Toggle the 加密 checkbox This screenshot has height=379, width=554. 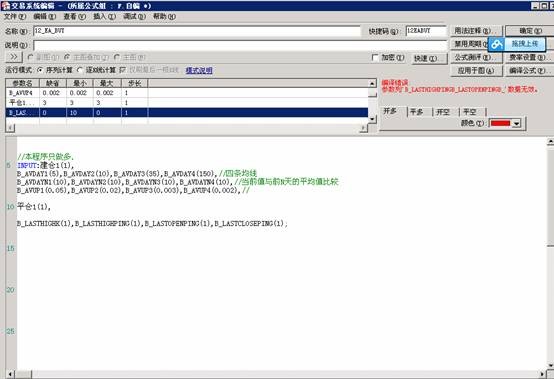[375, 57]
